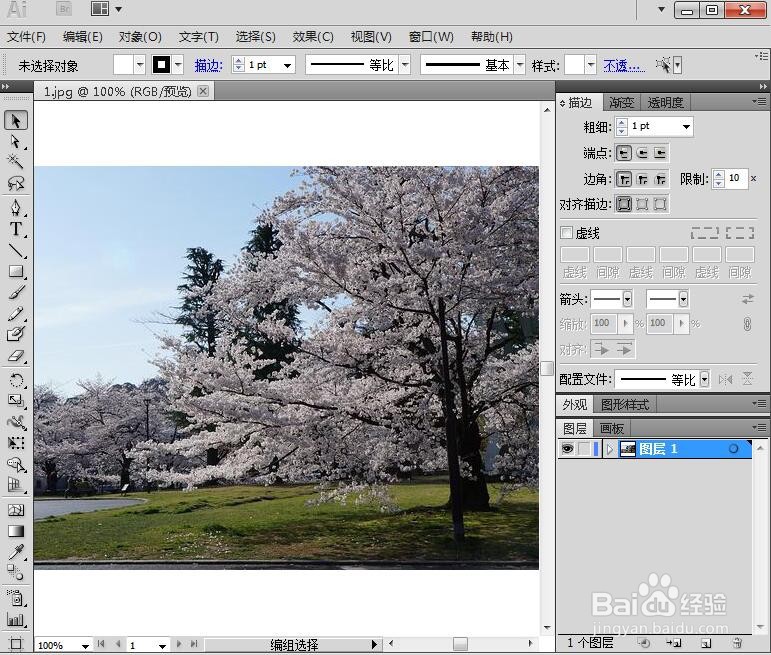
Task: Select the black arrow Selection tool
Action: (x=16, y=120)
